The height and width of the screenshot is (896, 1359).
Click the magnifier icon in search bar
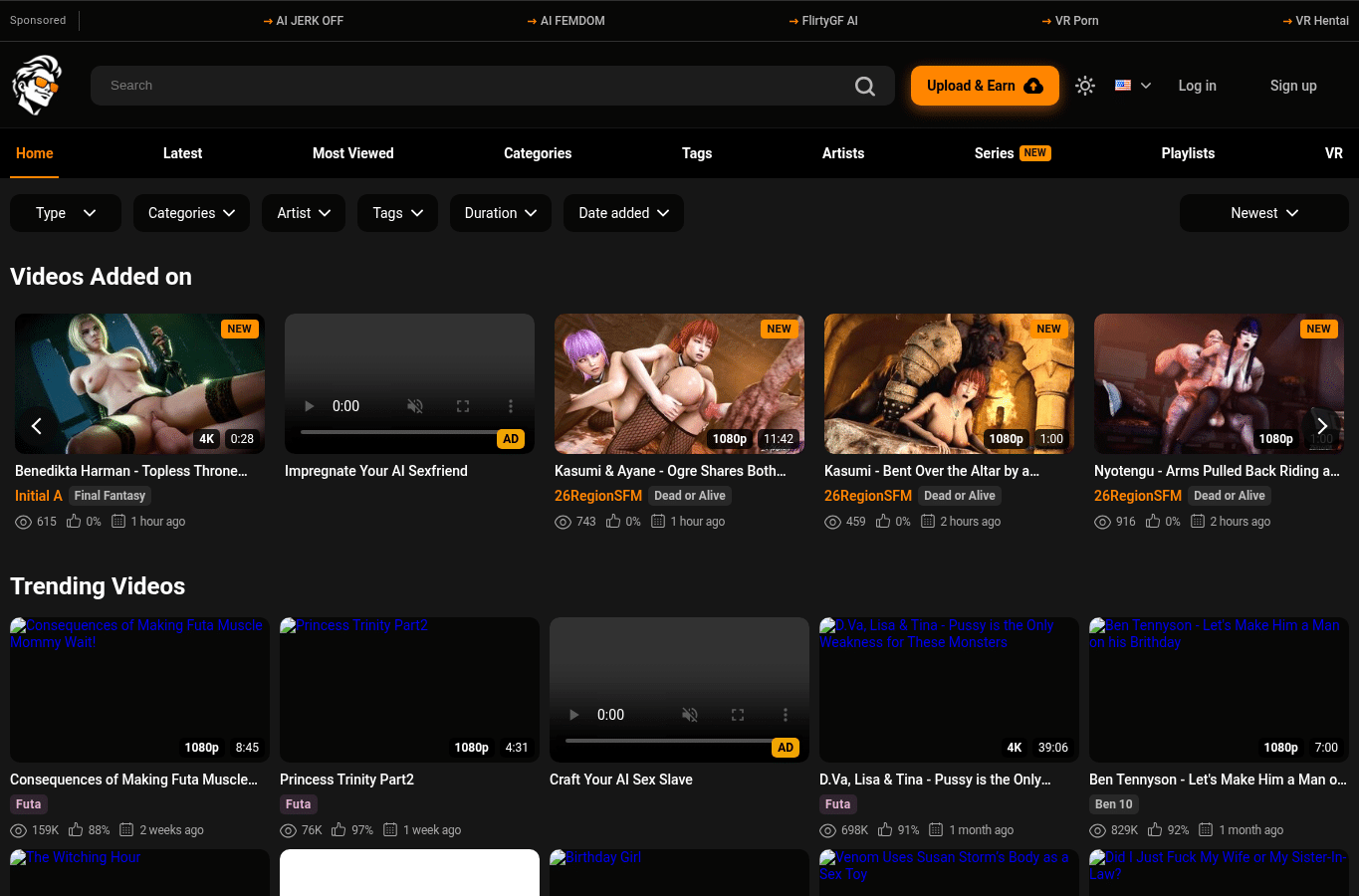(865, 87)
